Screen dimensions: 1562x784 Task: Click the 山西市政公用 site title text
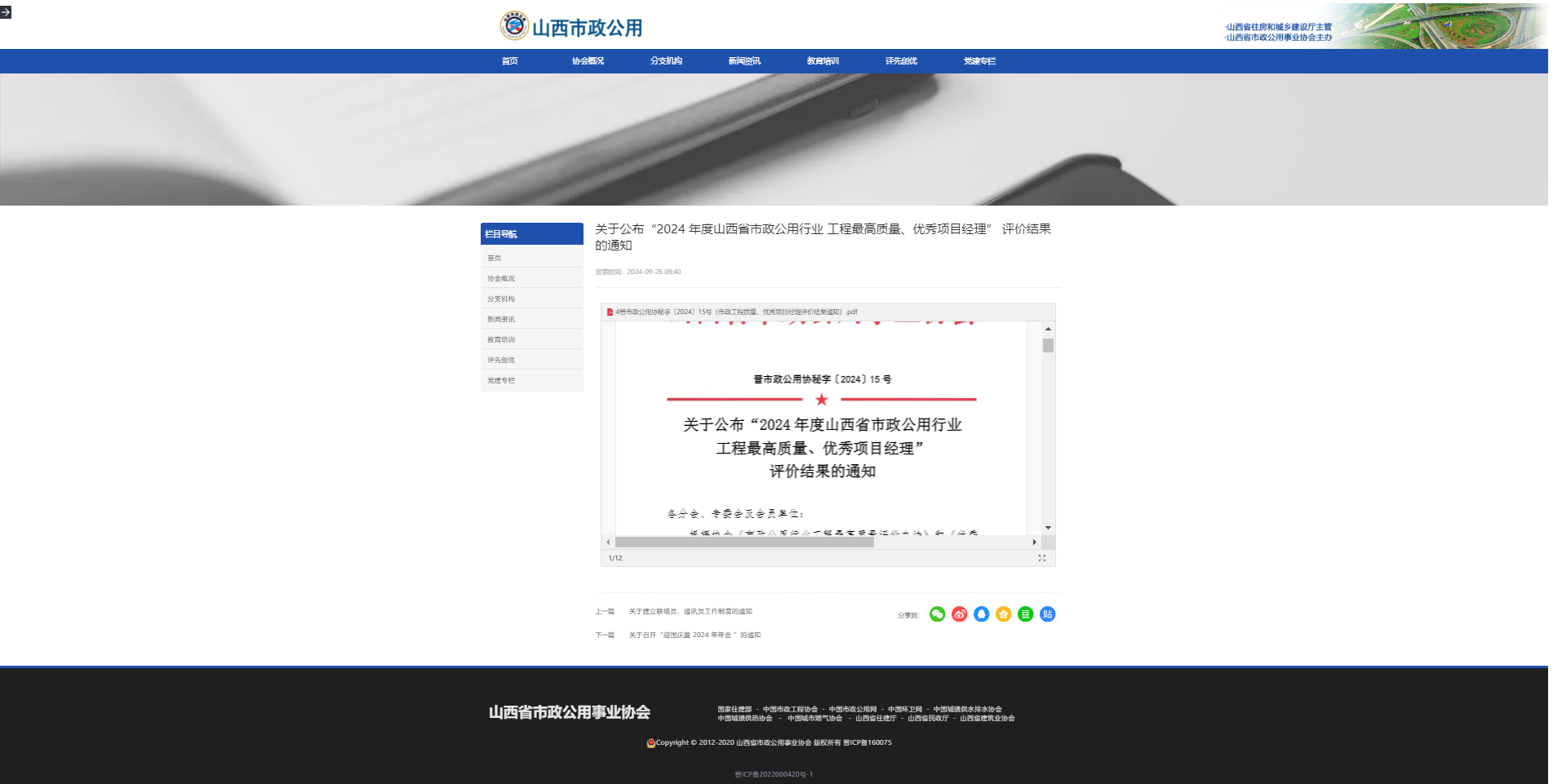coord(588,28)
